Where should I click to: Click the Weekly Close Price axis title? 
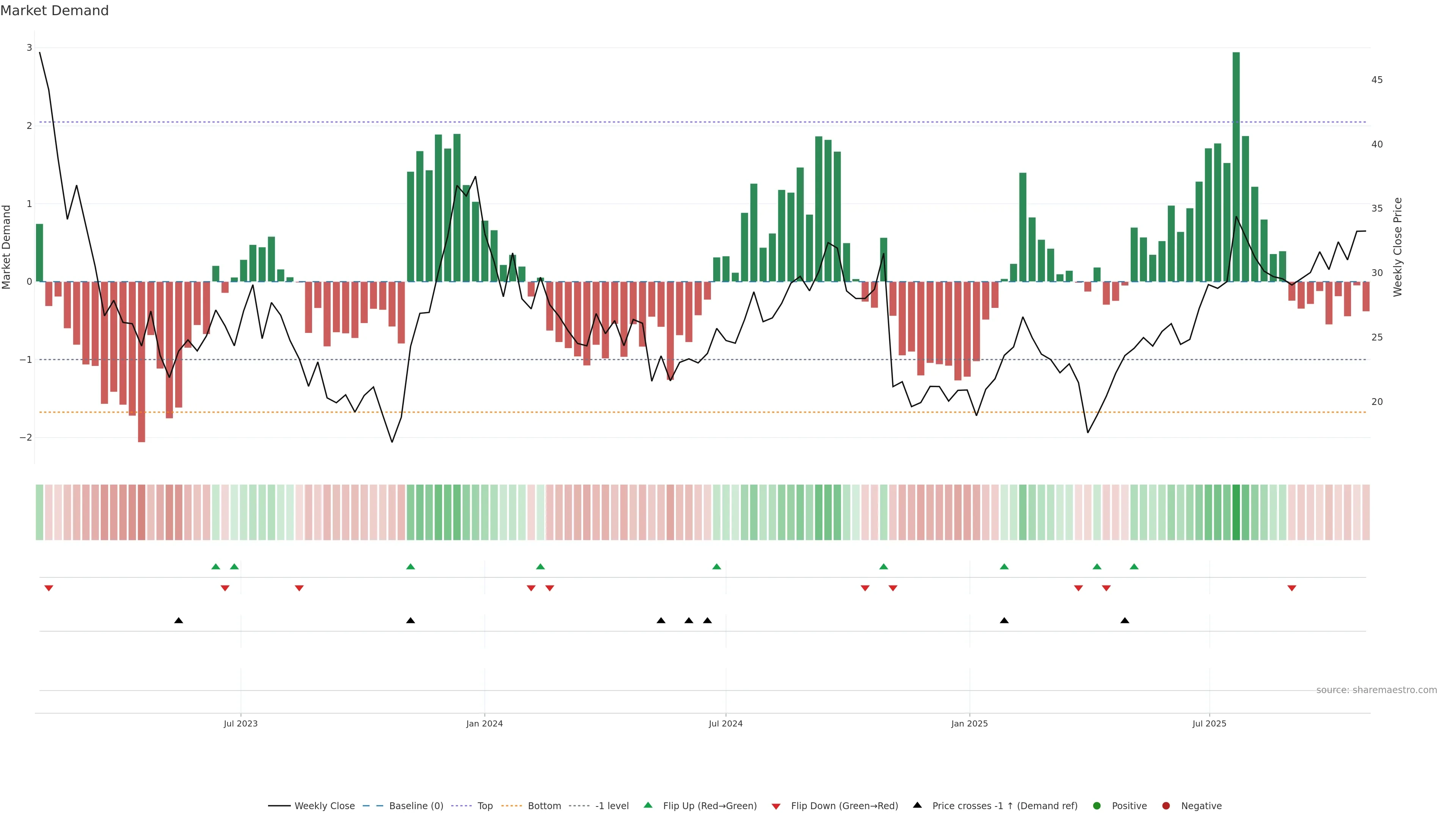(1398, 247)
